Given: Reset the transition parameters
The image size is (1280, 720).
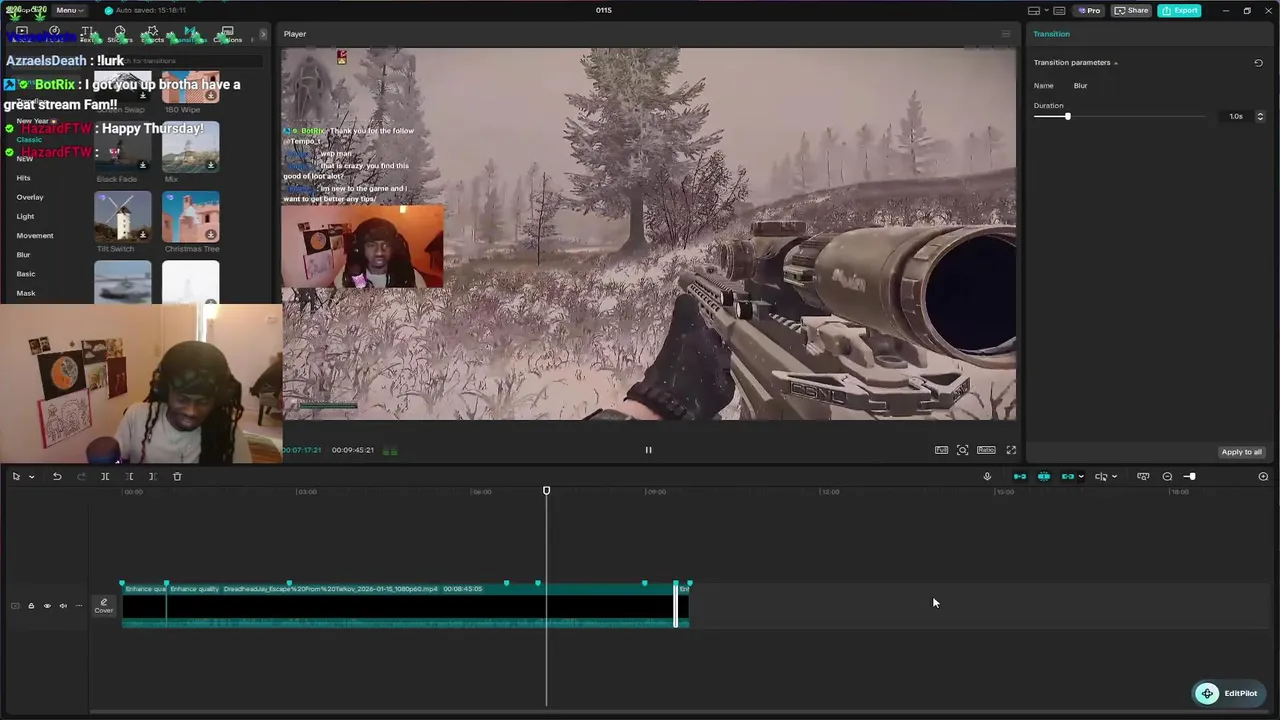Looking at the screenshot, I should click(1258, 63).
